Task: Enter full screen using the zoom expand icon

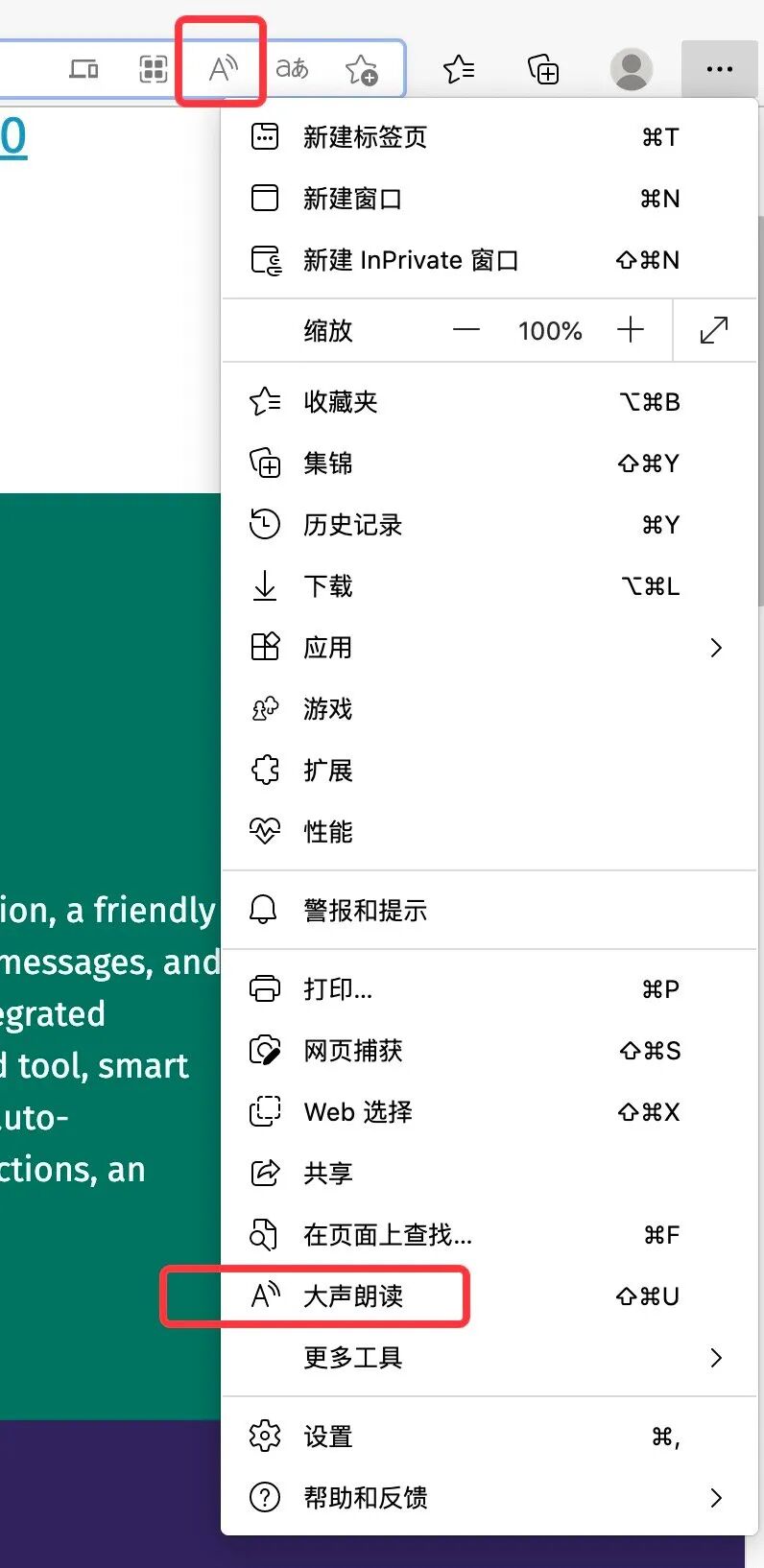Action: [x=714, y=330]
